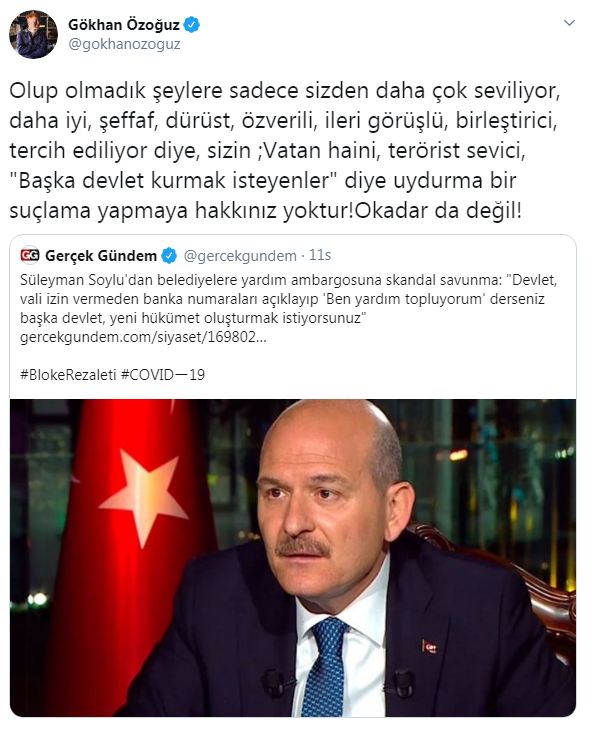This screenshot has width=592, height=729.
Task: Open the @gokhanozoguz handle link
Action: [124, 45]
